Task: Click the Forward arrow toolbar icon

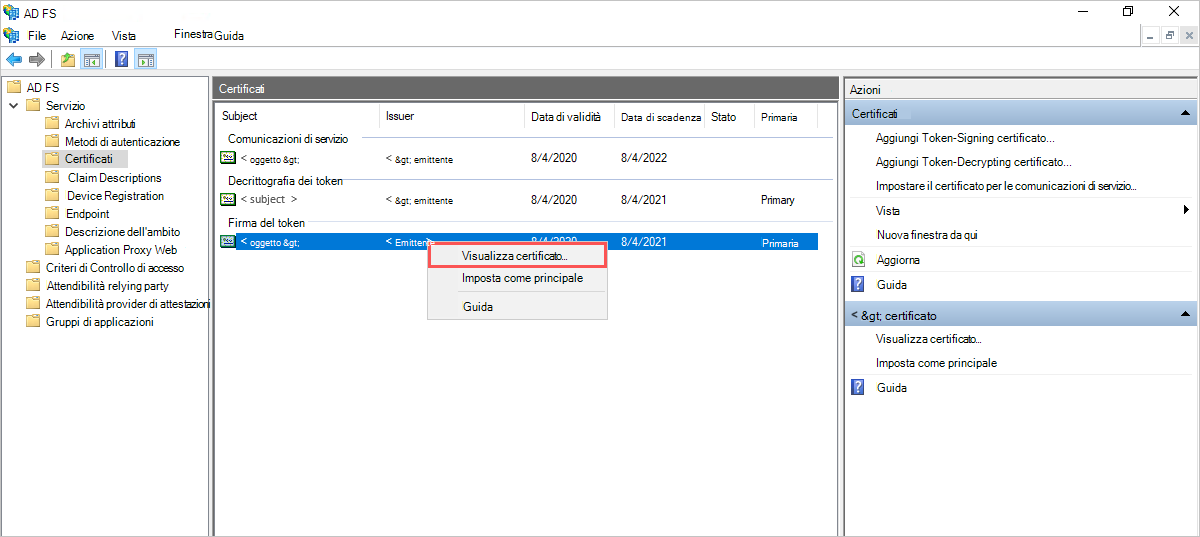Action: [37, 59]
